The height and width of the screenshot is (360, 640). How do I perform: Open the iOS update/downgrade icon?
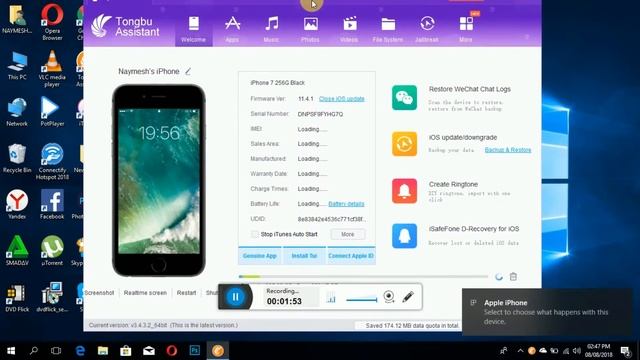pos(404,144)
